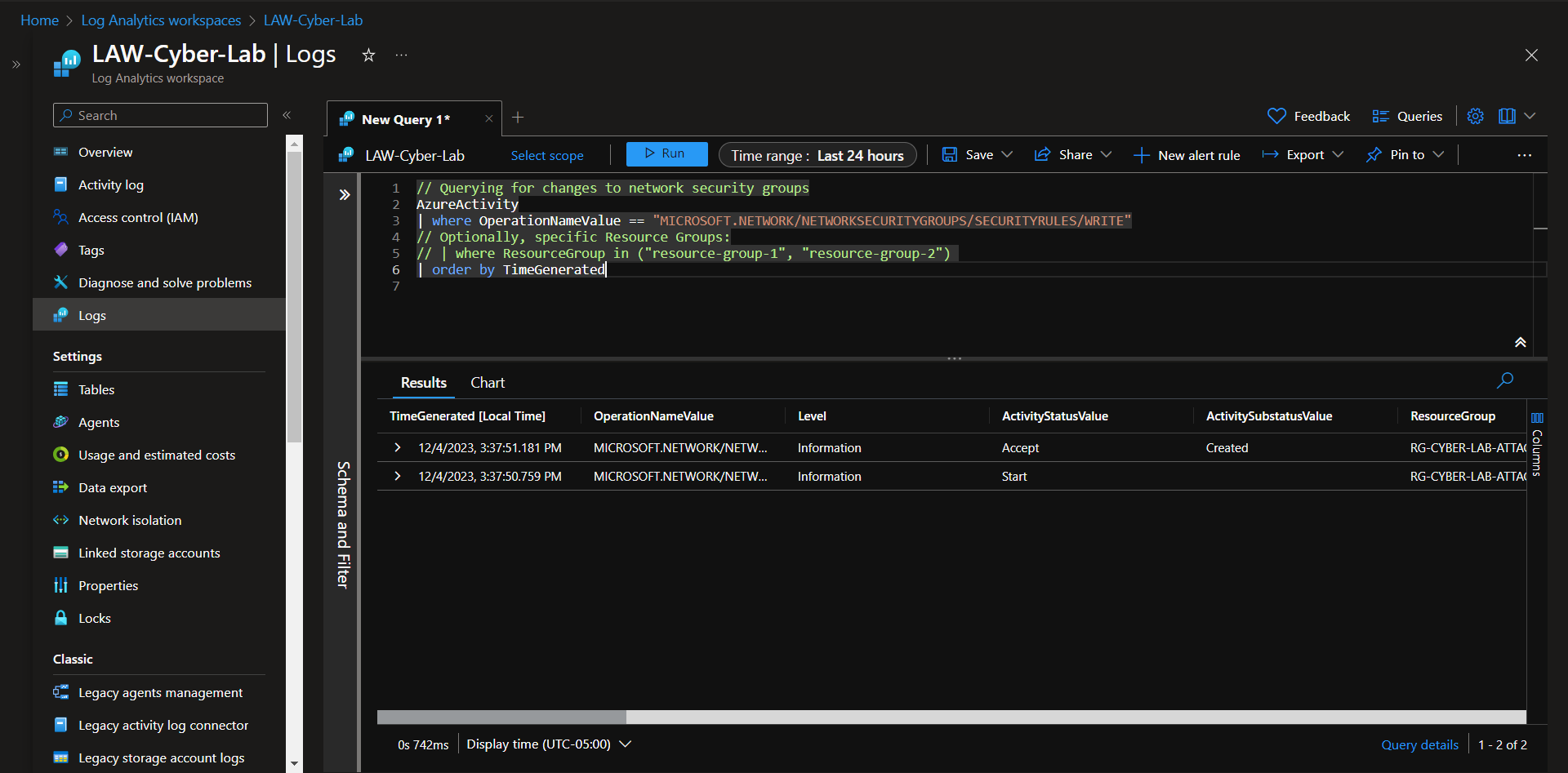Open Legacy agents management
Screen dimensions: 1568x773
[x=159, y=692]
